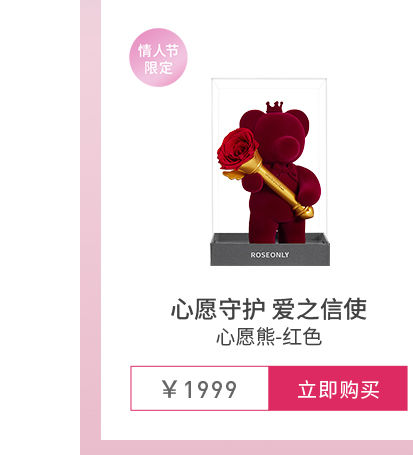Click the 立即购买 buy now button
Viewport: 413px width, 455px height.
338,388
